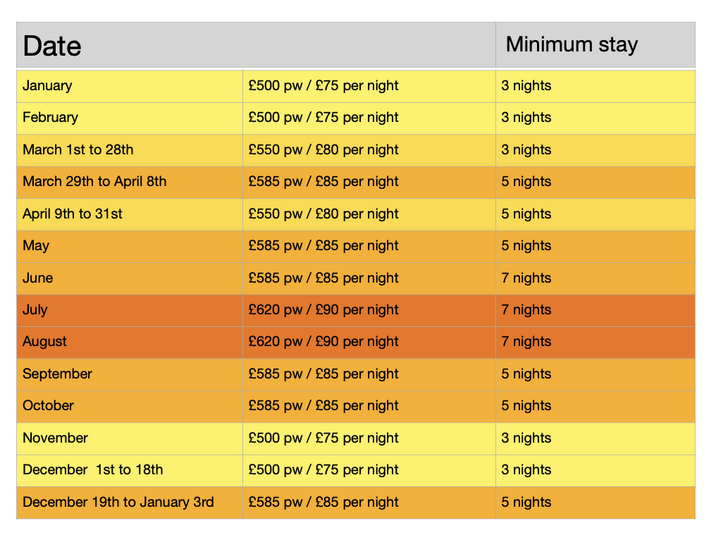Select the November date cell
This screenshot has width=716, height=542.
(x=55, y=438)
